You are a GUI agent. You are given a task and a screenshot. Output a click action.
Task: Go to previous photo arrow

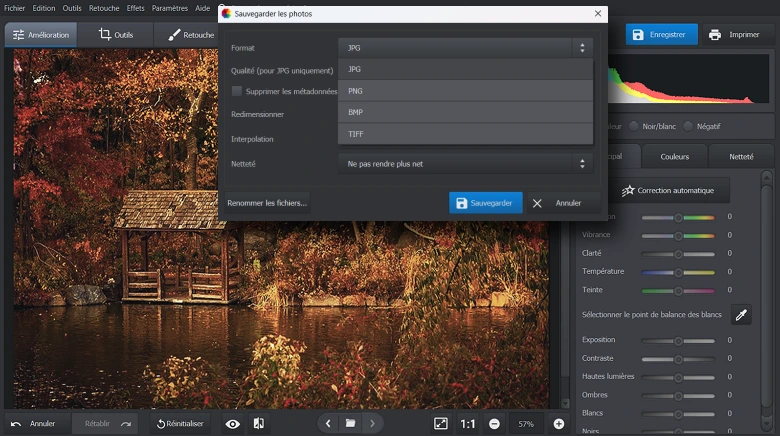(328, 424)
